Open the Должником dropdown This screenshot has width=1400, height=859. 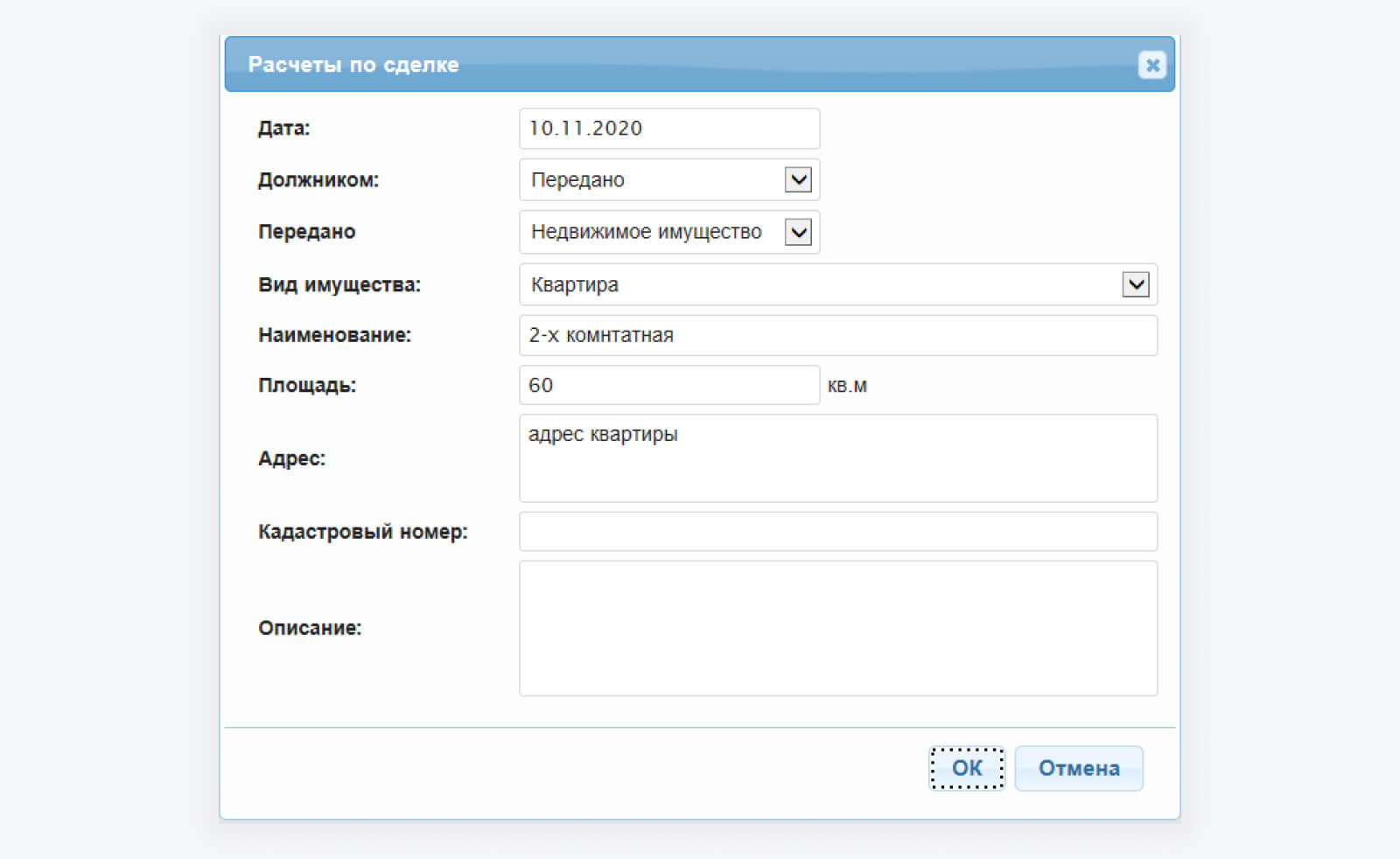(x=669, y=180)
